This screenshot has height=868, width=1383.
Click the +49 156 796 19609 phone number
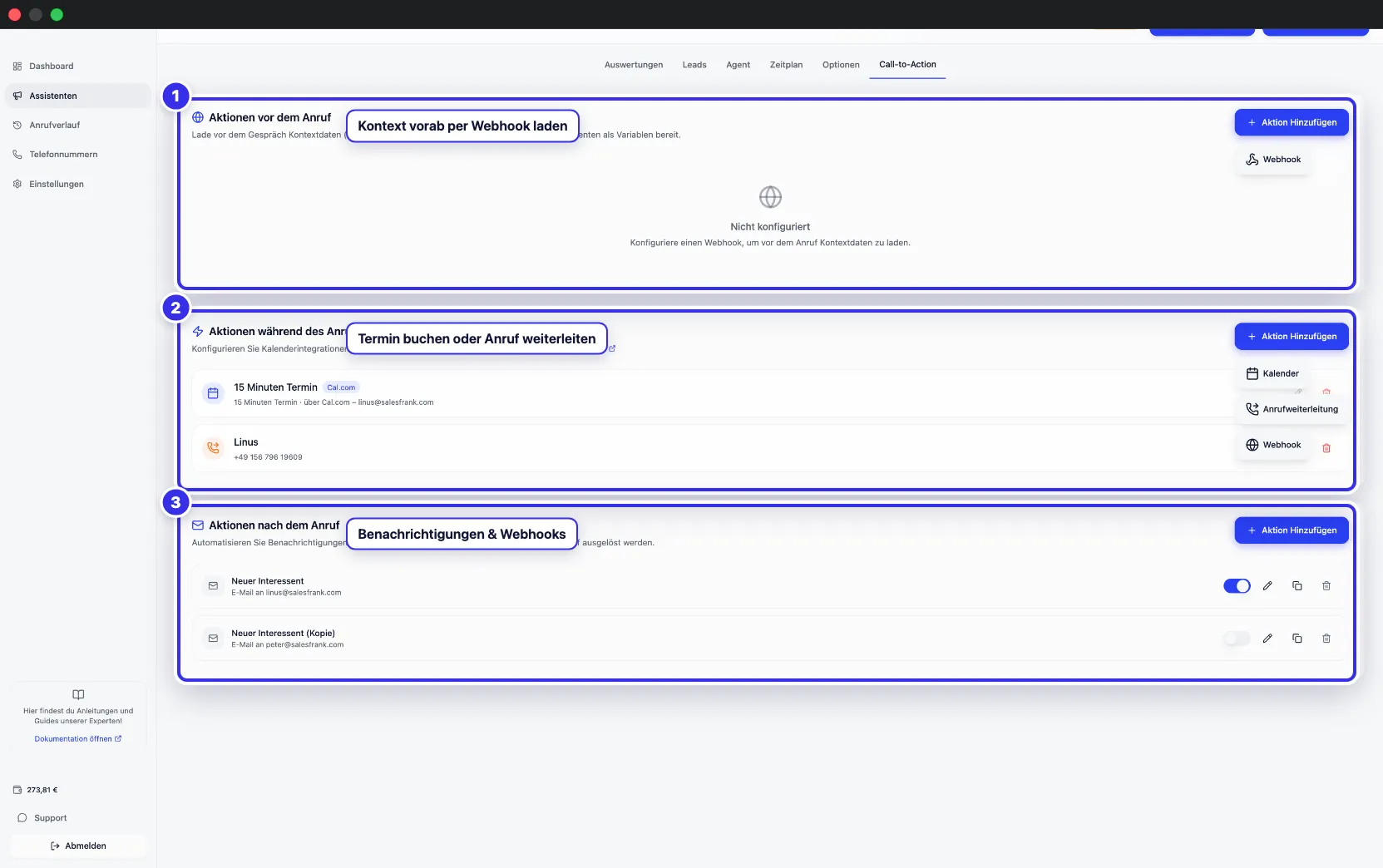click(268, 457)
